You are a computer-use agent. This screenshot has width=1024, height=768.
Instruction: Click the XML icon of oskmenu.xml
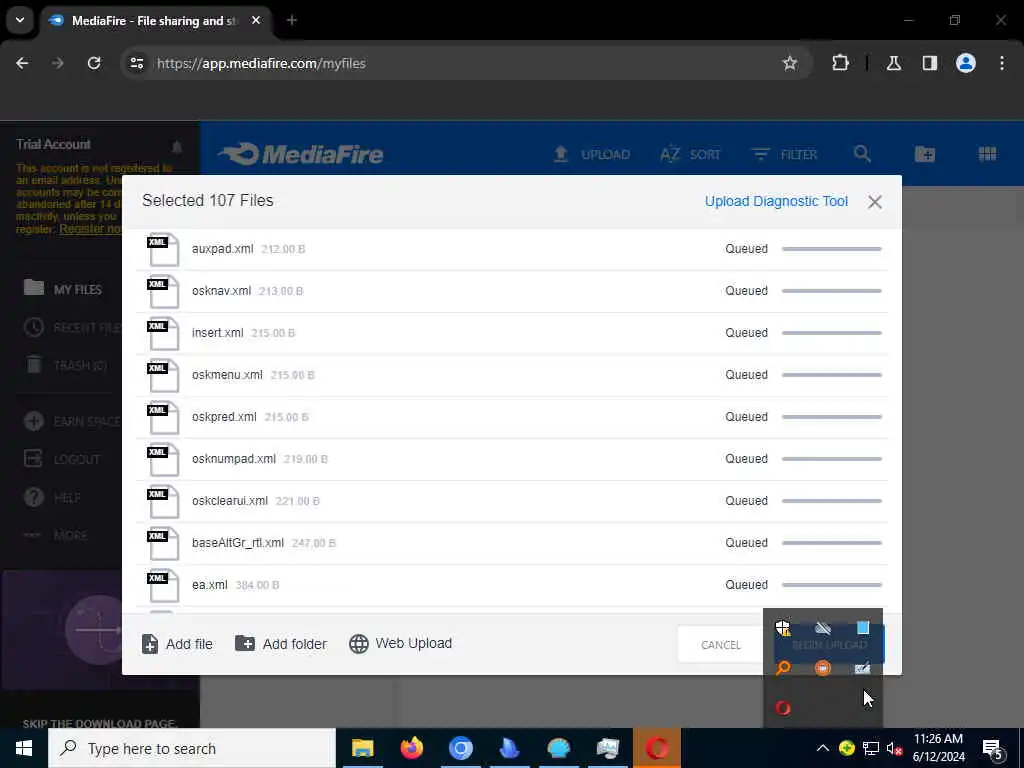163,375
